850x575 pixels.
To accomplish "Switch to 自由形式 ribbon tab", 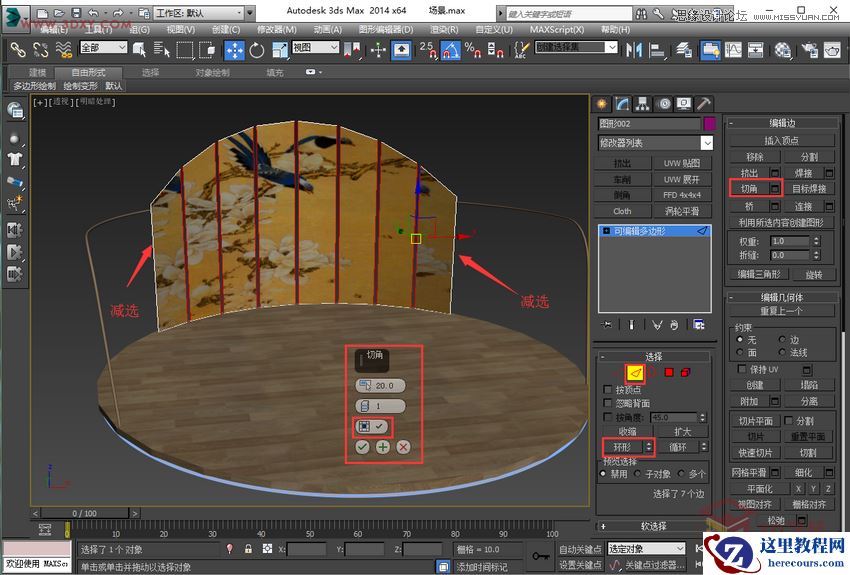I will 88,72.
